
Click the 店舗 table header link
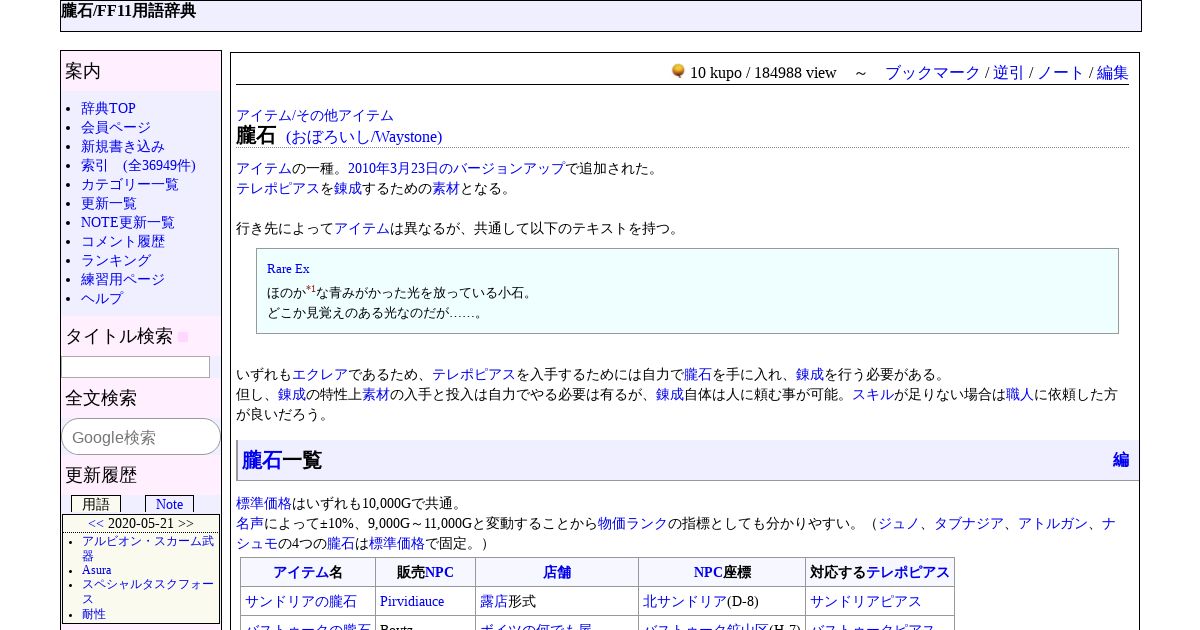(557, 573)
